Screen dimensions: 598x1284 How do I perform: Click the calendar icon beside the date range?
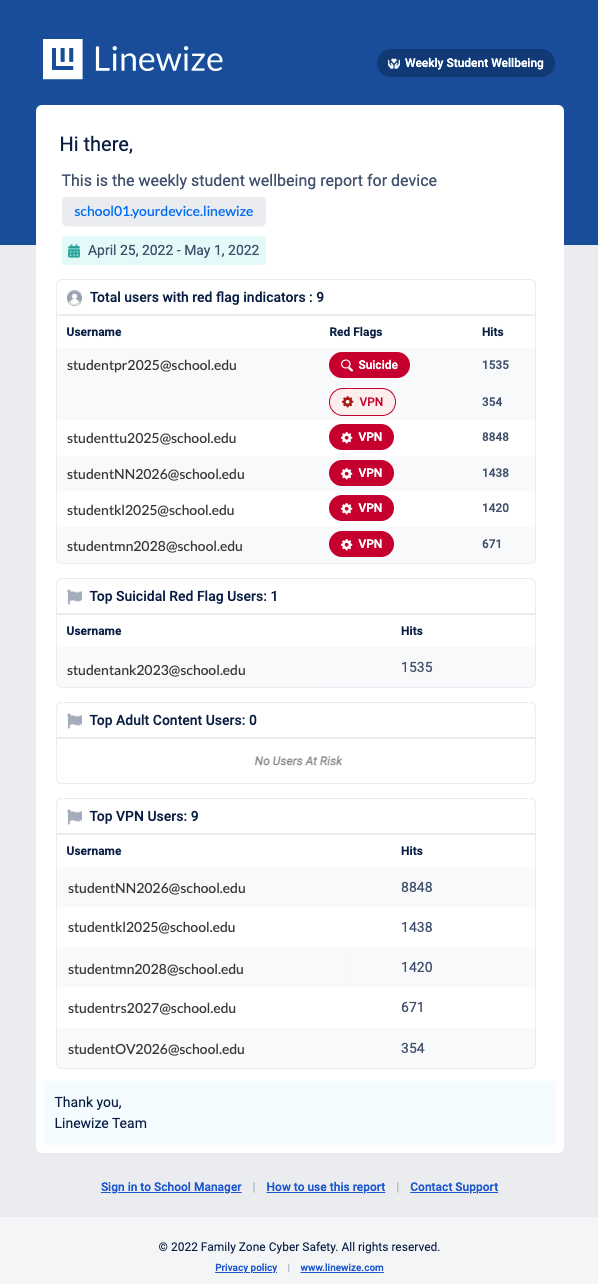tap(74, 250)
